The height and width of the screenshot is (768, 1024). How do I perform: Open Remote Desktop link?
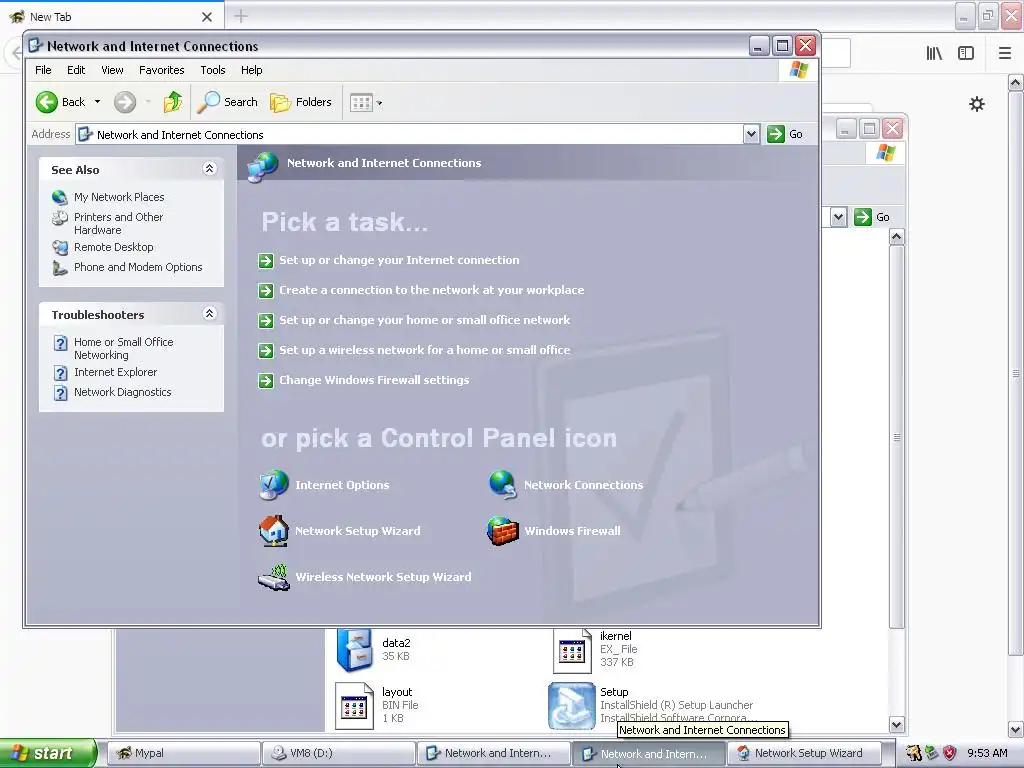tap(114, 248)
